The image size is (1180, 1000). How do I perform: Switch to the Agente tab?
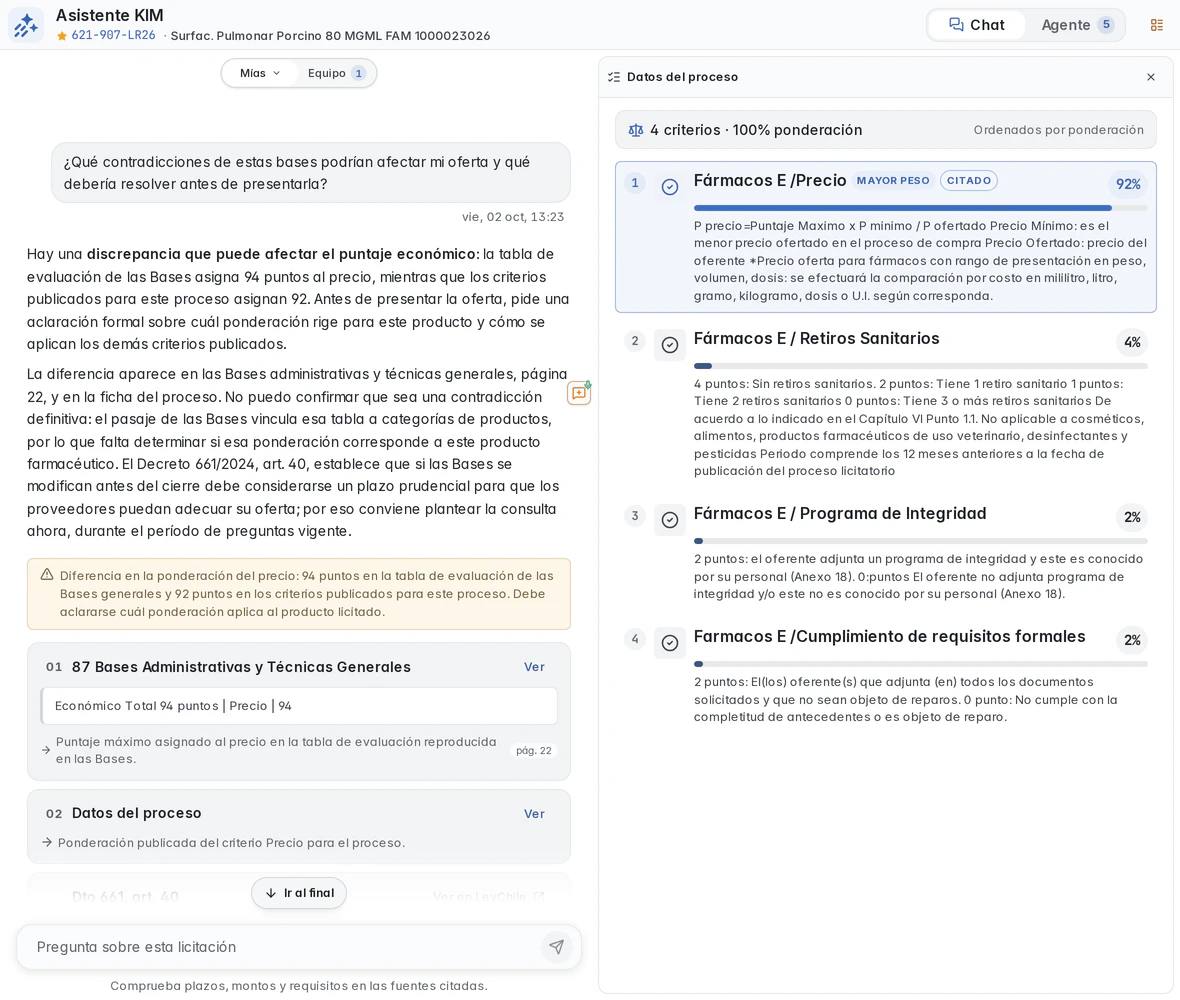[x=1076, y=25]
